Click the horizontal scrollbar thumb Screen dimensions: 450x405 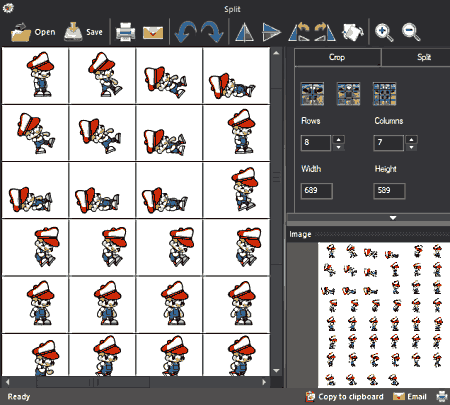coord(93,382)
